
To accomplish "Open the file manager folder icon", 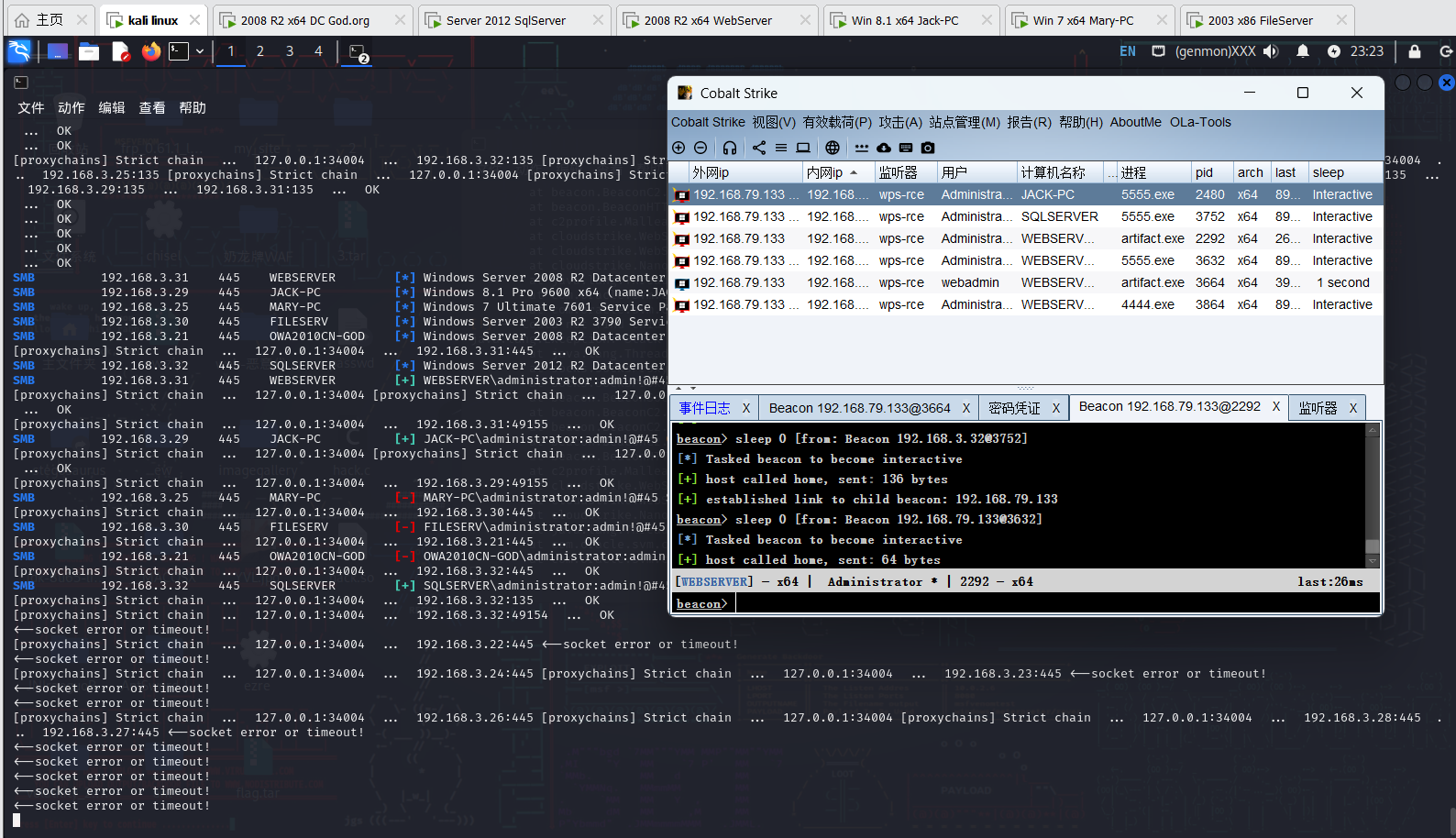I will pyautogui.click(x=89, y=51).
